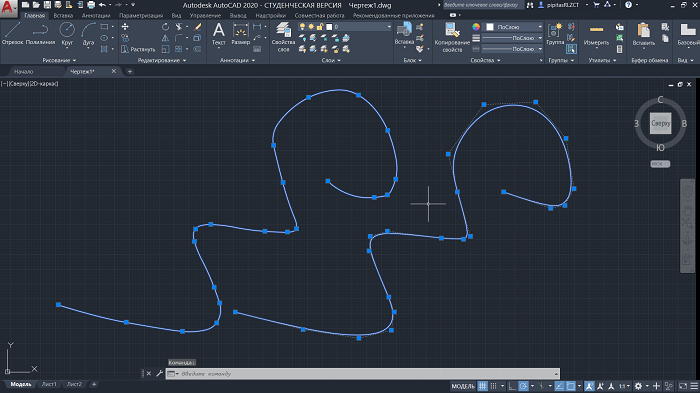Switch to the Вставка ribbon tab
Screen dimensions: 700x393
pos(63,15)
